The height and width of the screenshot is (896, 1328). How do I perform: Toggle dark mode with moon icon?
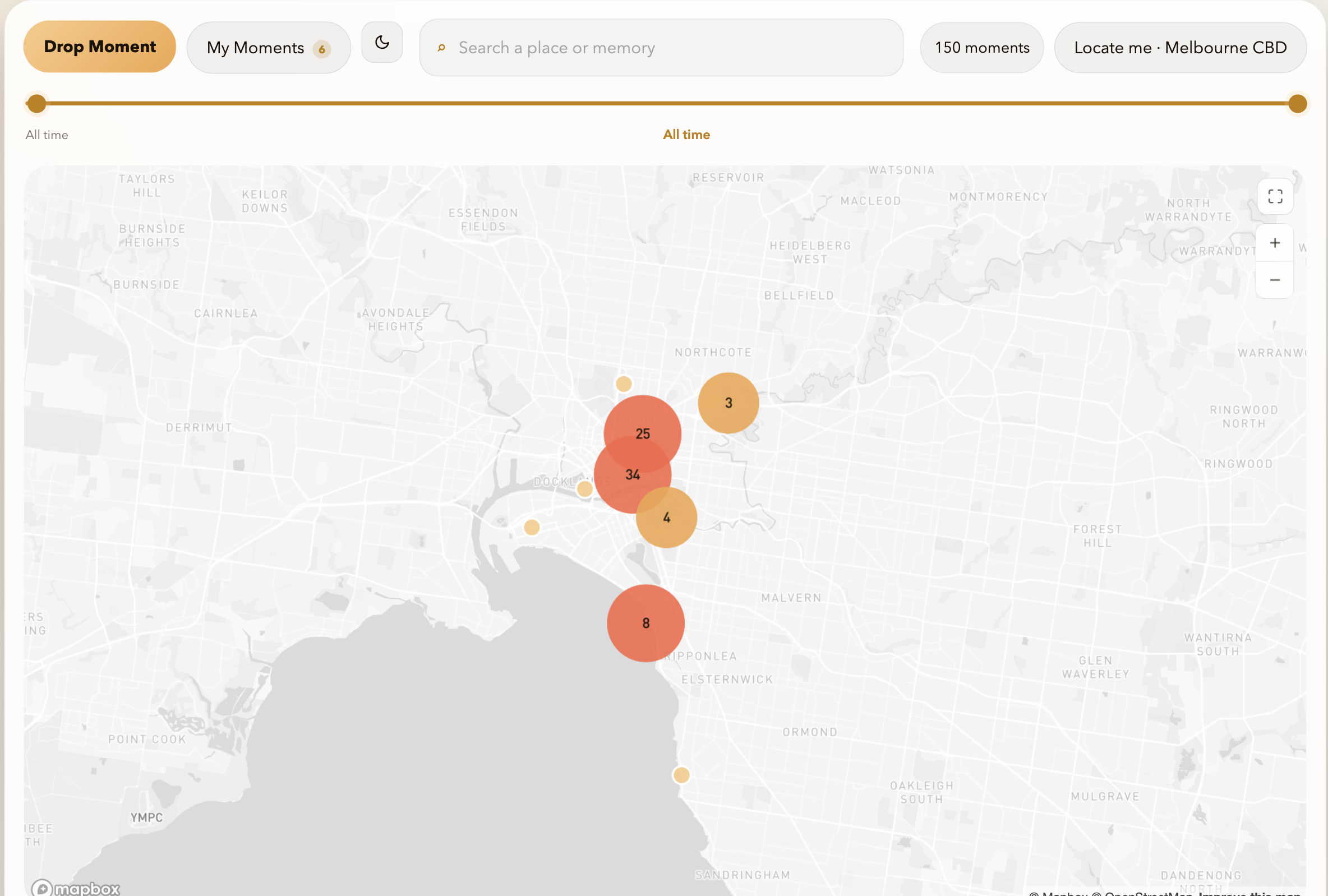point(382,42)
